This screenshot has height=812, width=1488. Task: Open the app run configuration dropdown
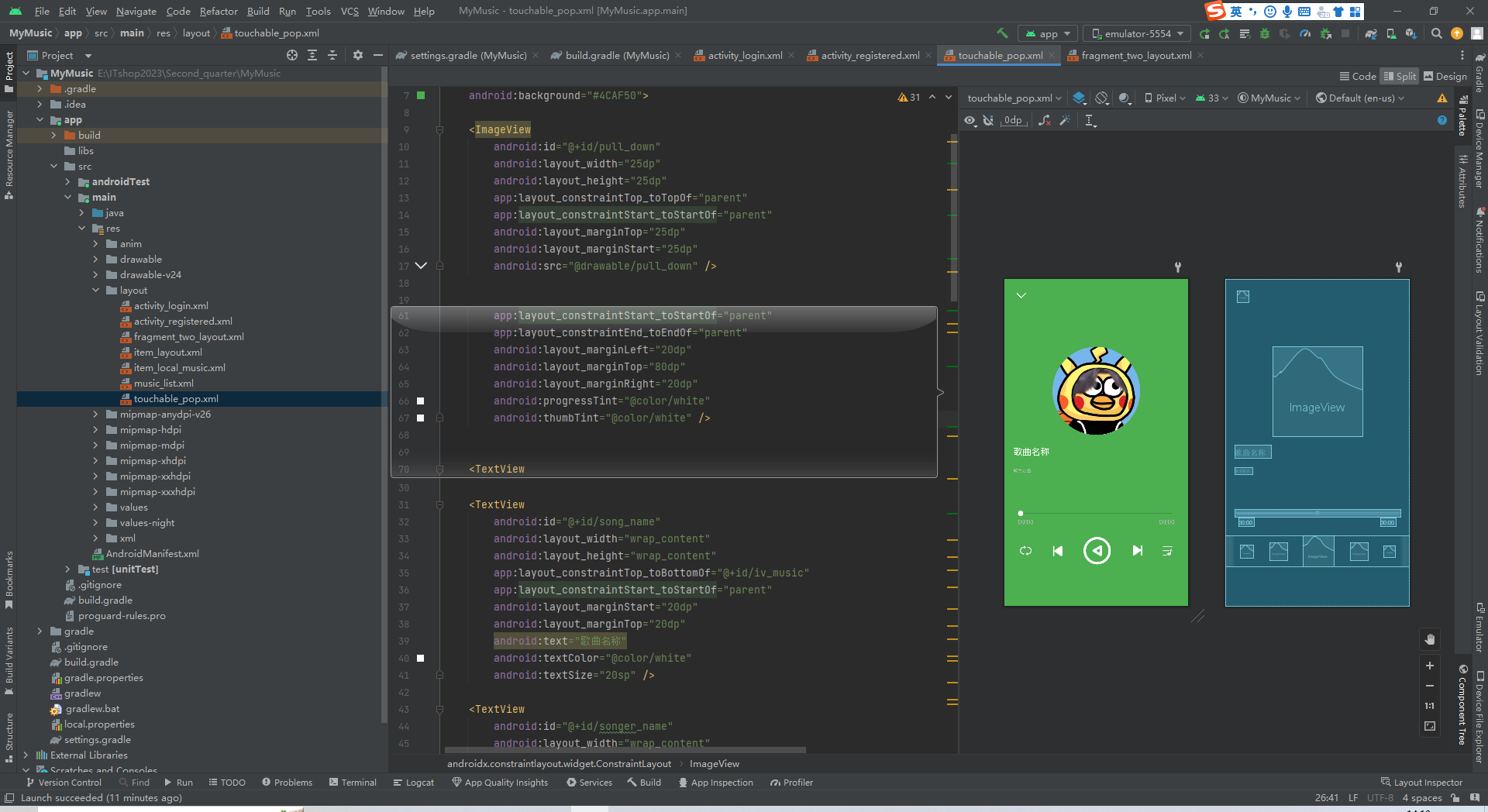click(1047, 33)
